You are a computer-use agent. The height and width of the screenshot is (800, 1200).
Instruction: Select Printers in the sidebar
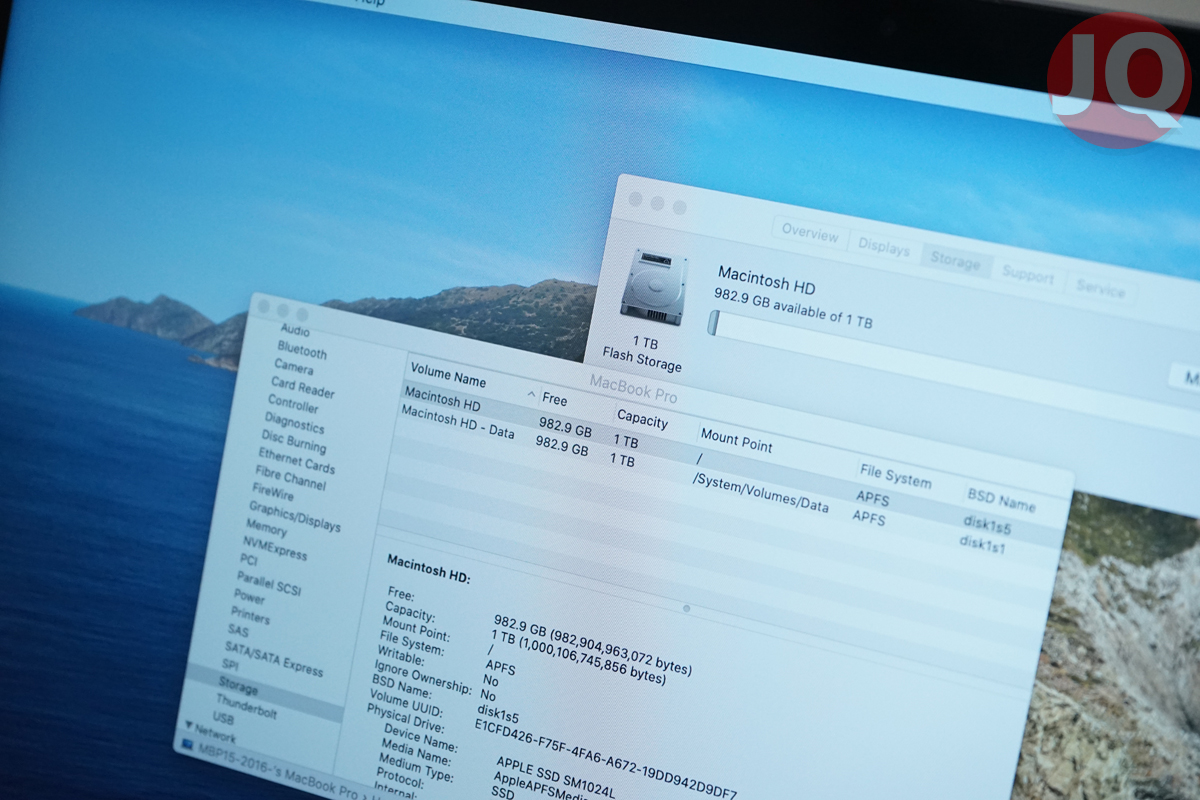coord(250,615)
